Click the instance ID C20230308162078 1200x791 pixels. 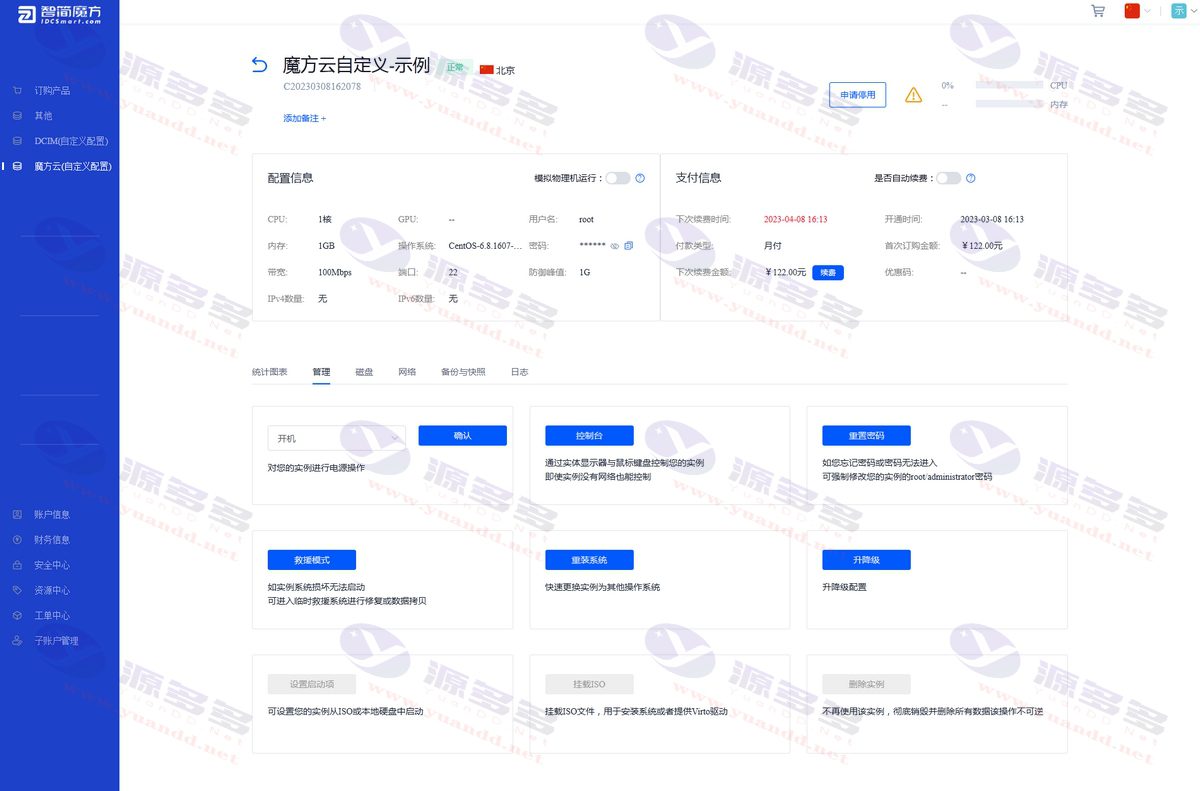[322, 86]
